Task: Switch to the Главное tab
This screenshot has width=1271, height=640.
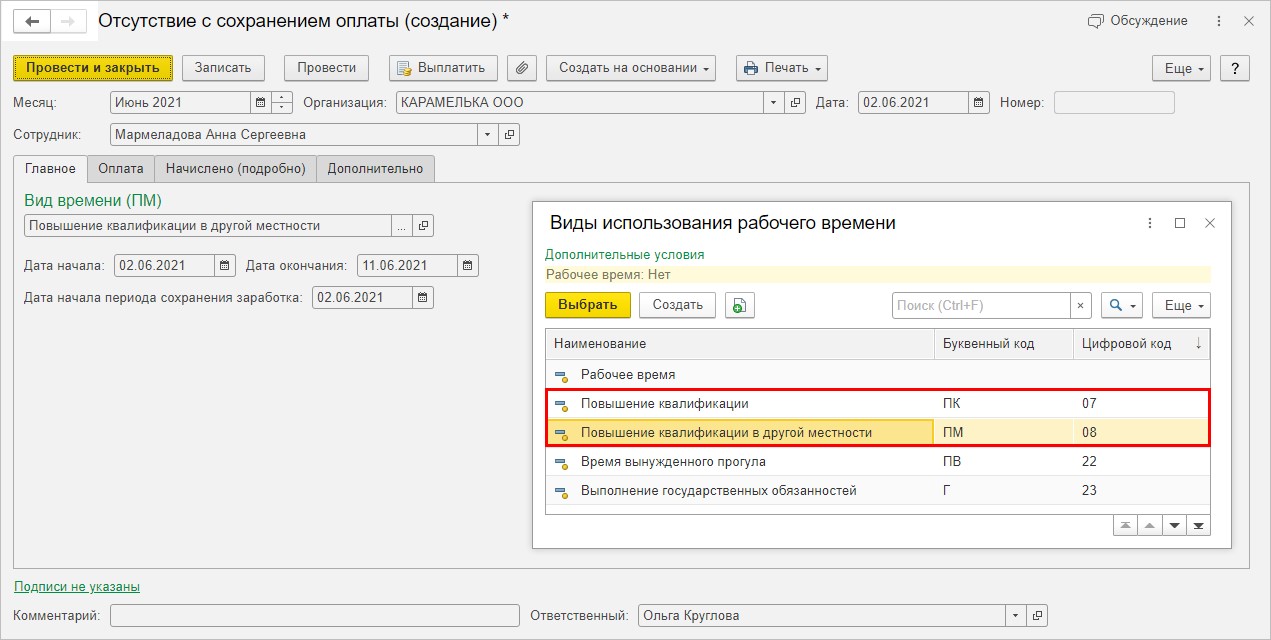Action: [x=50, y=169]
